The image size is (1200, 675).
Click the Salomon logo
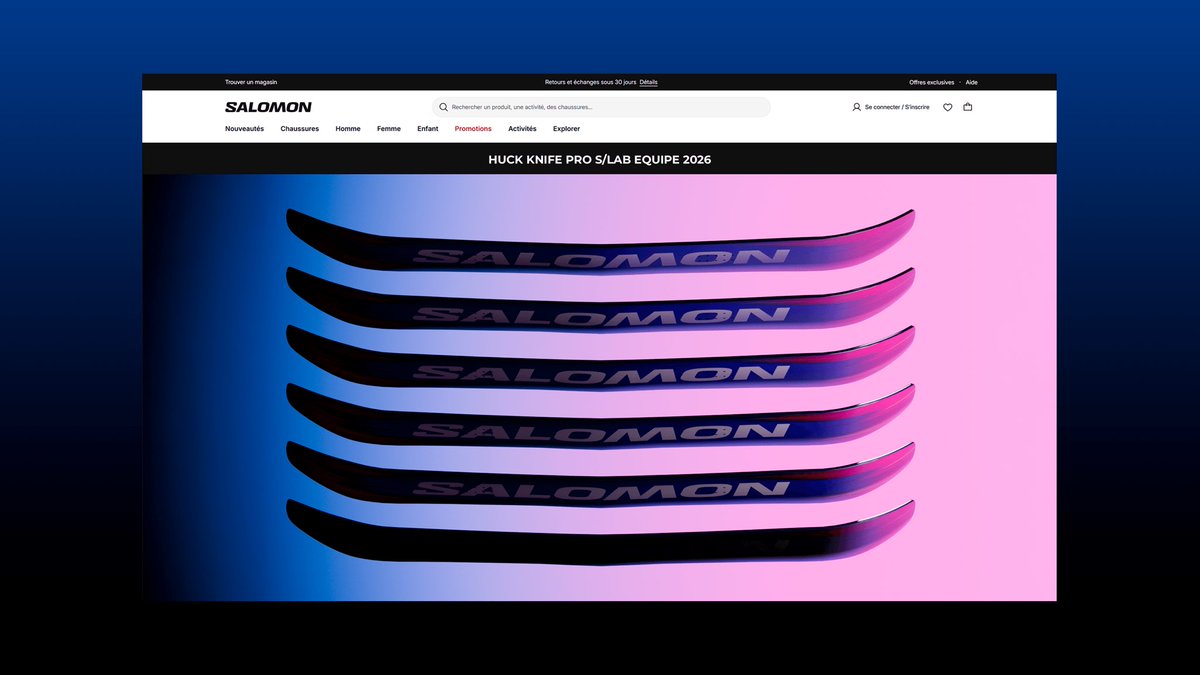coord(268,107)
